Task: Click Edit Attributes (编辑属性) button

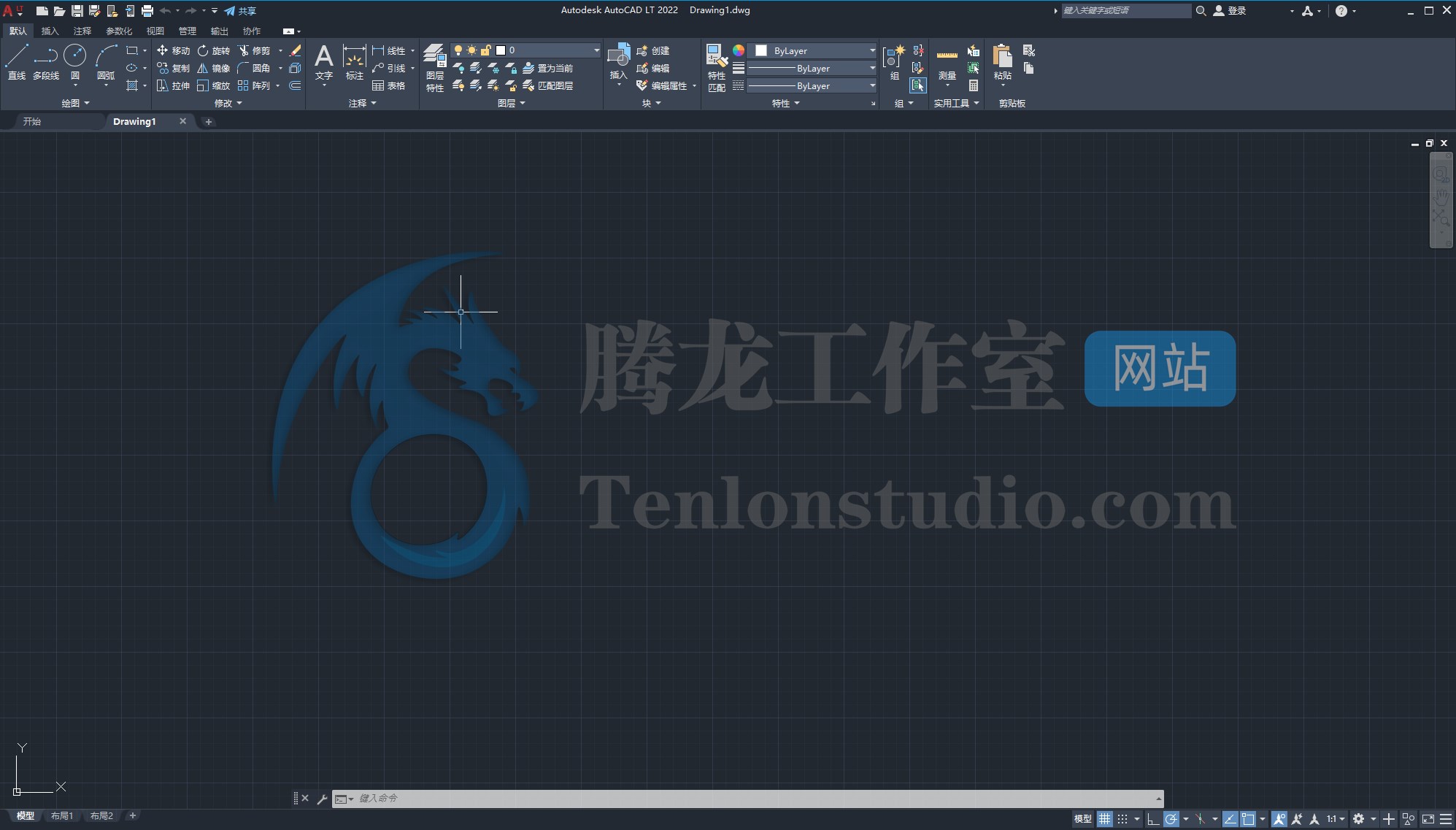Action: 662,85
